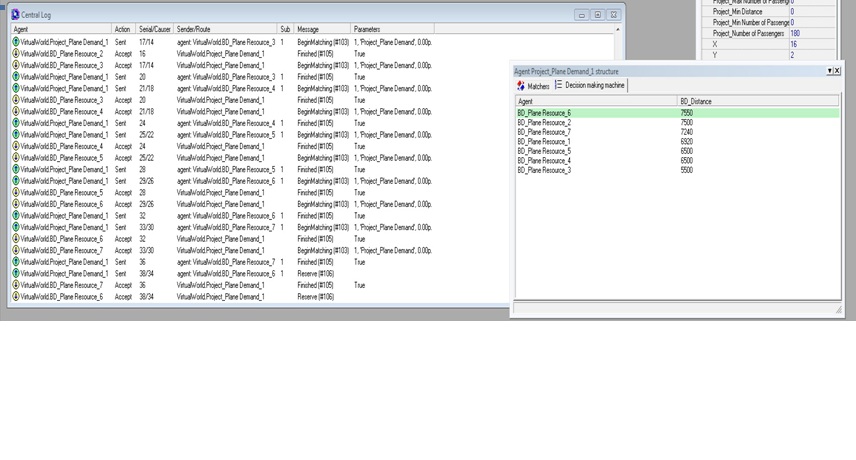
Task: Click the icon of the Accept row with serial 21/18
Action: tap(16, 111)
